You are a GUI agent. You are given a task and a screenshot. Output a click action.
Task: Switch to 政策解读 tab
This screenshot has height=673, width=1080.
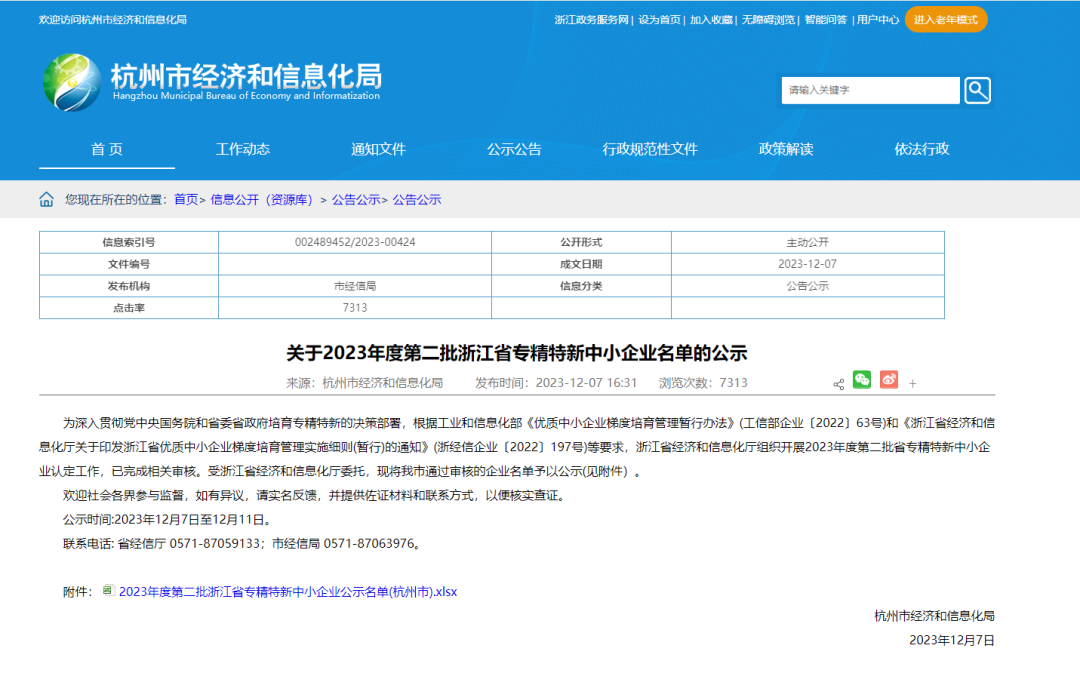(786, 149)
